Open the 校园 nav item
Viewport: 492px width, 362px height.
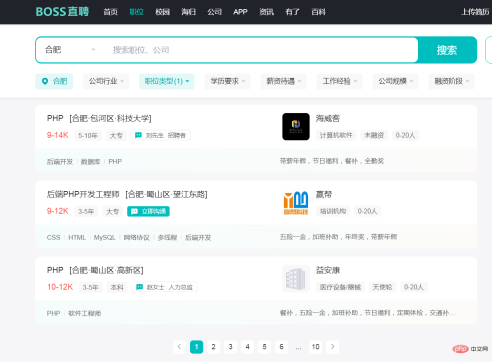pyautogui.click(x=162, y=12)
